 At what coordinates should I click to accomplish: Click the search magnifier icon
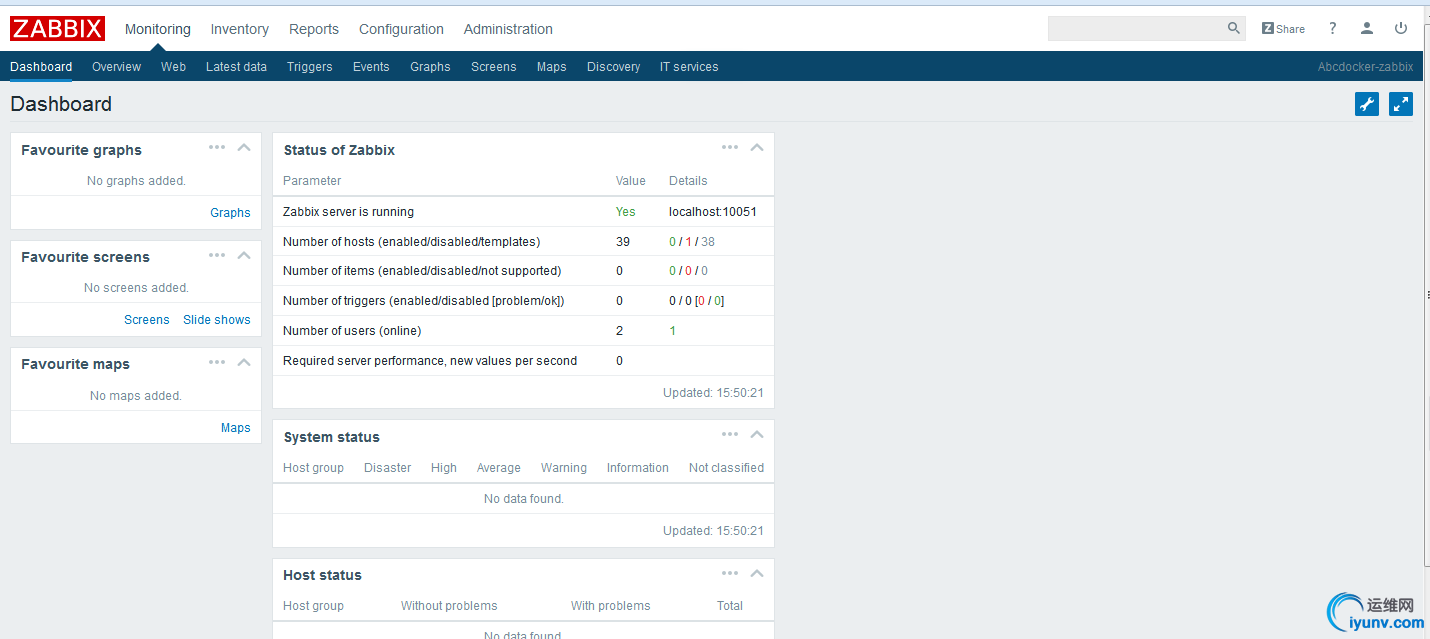pos(1234,28)
